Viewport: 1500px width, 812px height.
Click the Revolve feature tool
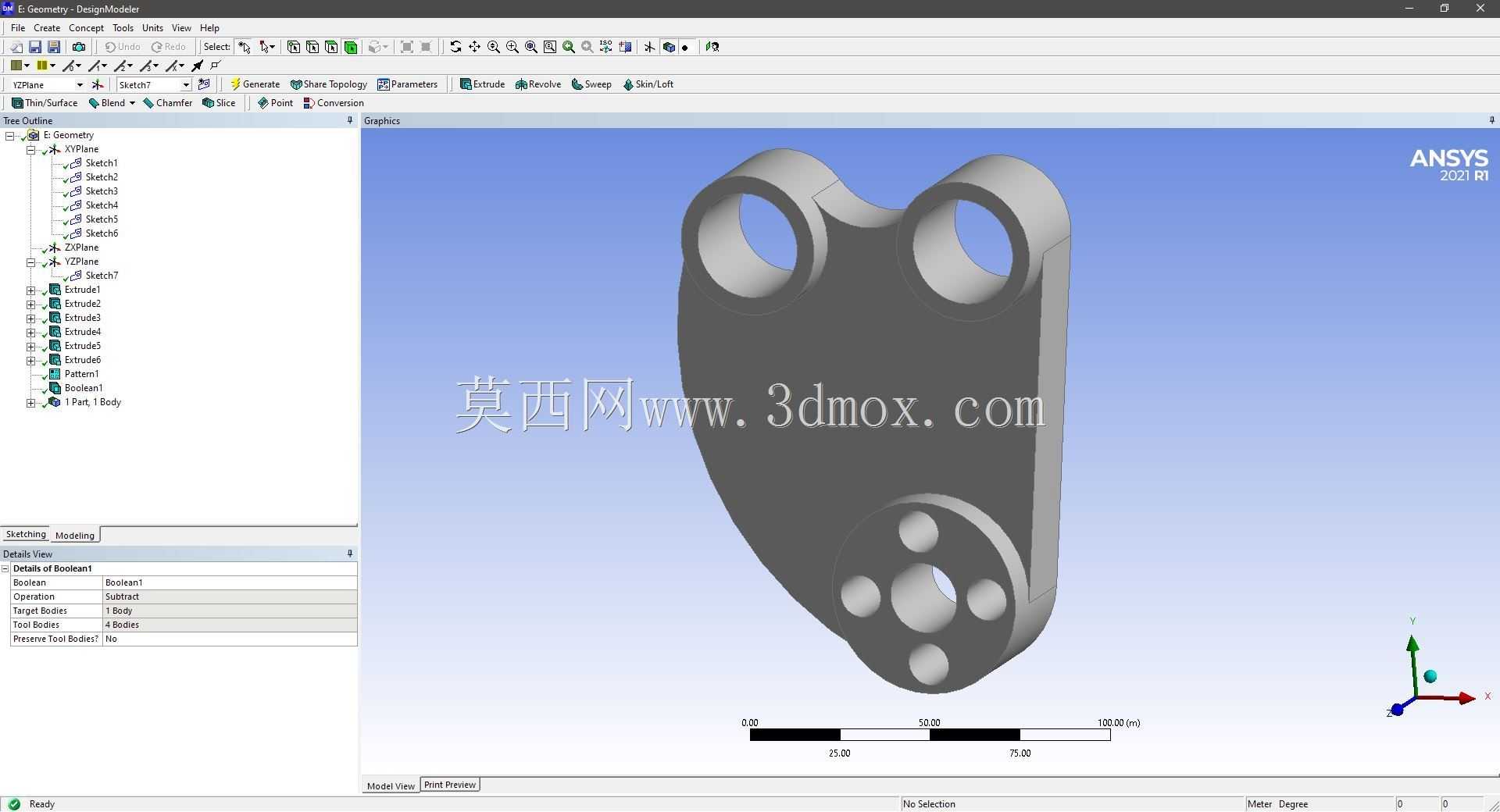coord(537,84)
